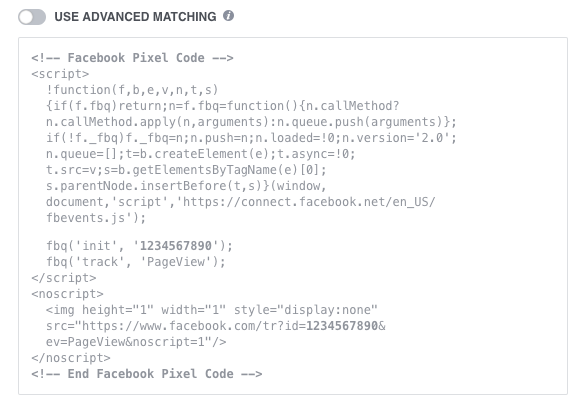Click the bold pixel ID in fbq init

(x=176, y=246)
